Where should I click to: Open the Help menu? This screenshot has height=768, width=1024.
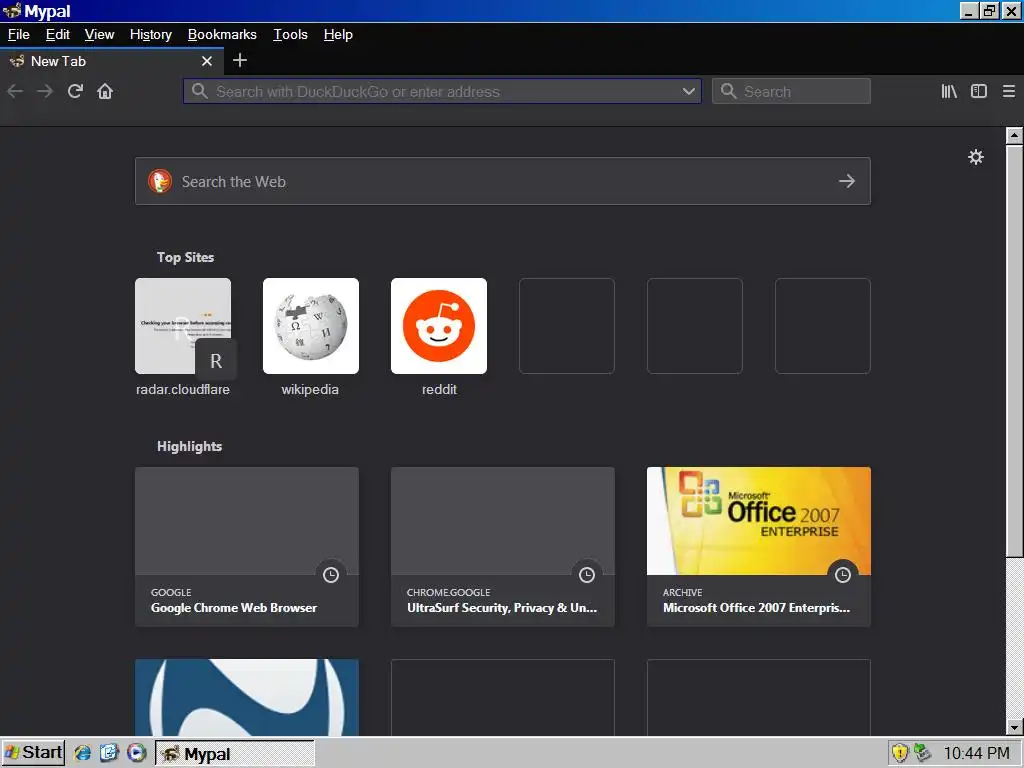click(338, 35)
